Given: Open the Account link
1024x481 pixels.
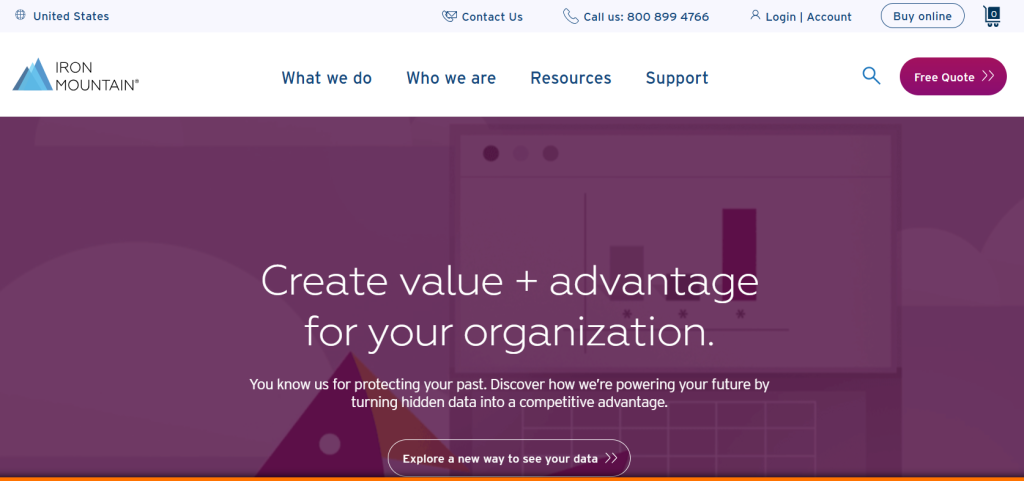Looking at the screenshot, I should [x=829, y=17].
